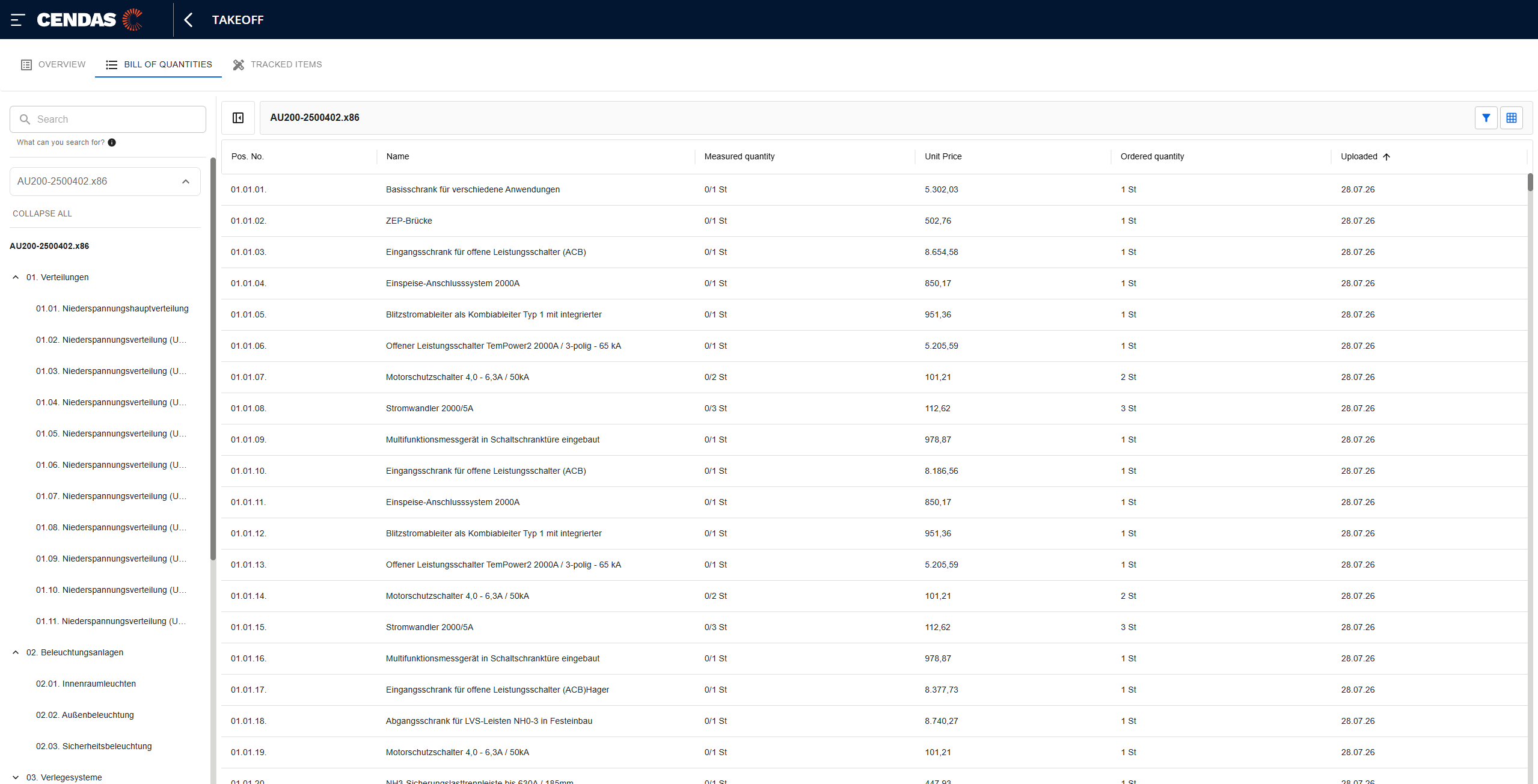
Task: Collapse the 02. Beleuchtungsanlagen tree node
Action: pos(16,652)
